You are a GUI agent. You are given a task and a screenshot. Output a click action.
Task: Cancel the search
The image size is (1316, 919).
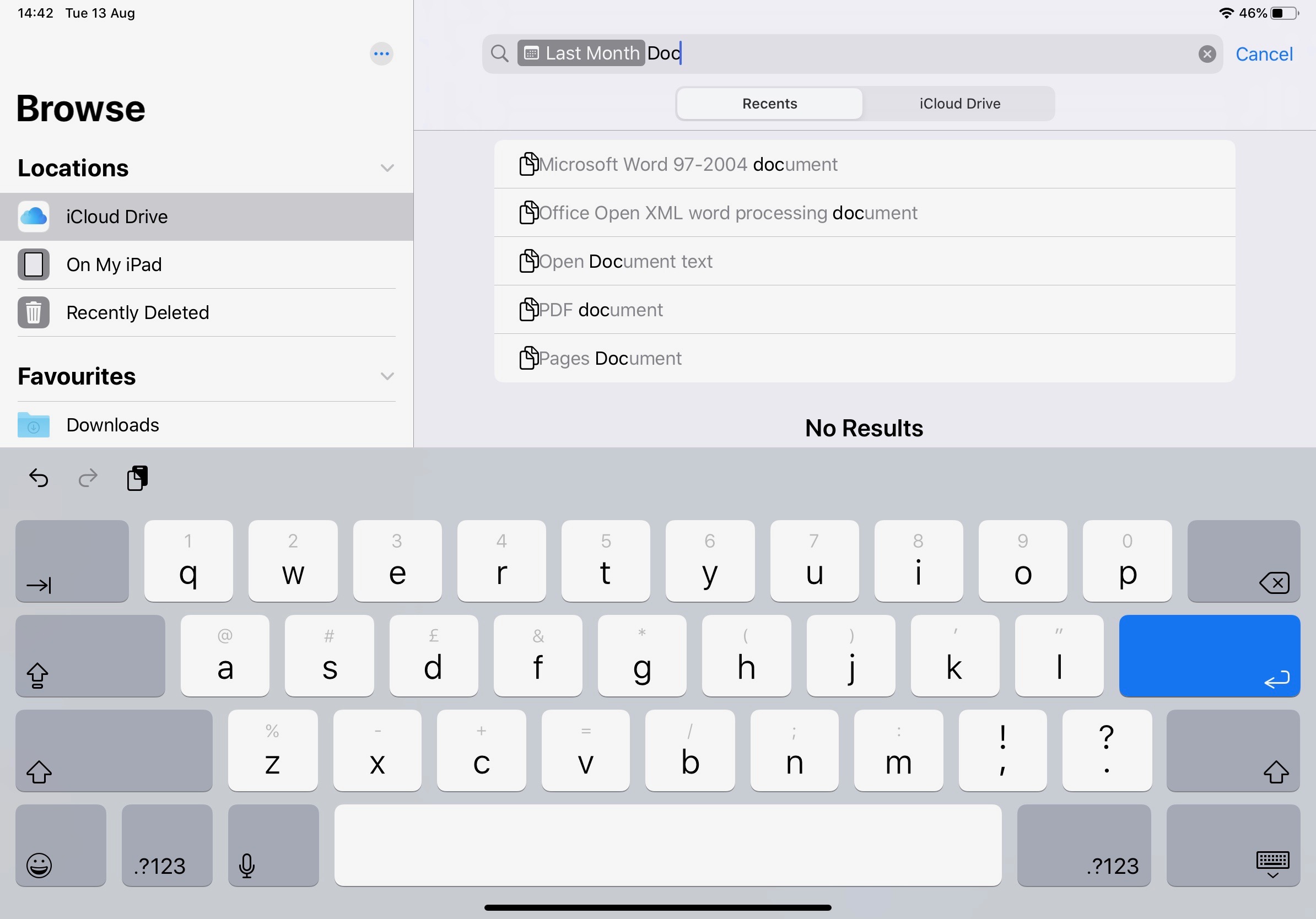pyautogui.click(x=1263, y=54)
